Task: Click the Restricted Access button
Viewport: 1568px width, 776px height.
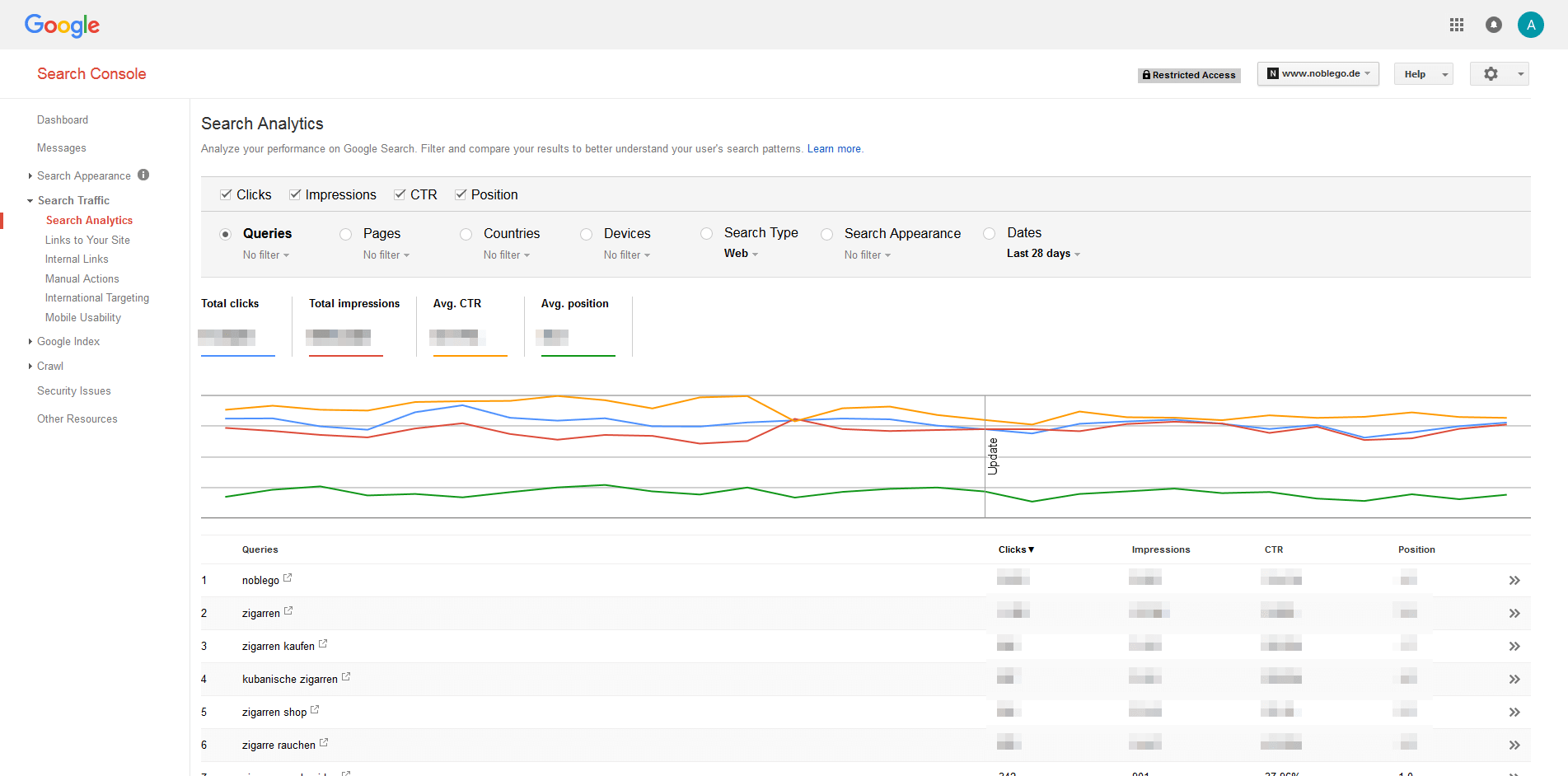Action: (x=1189, y=74)
